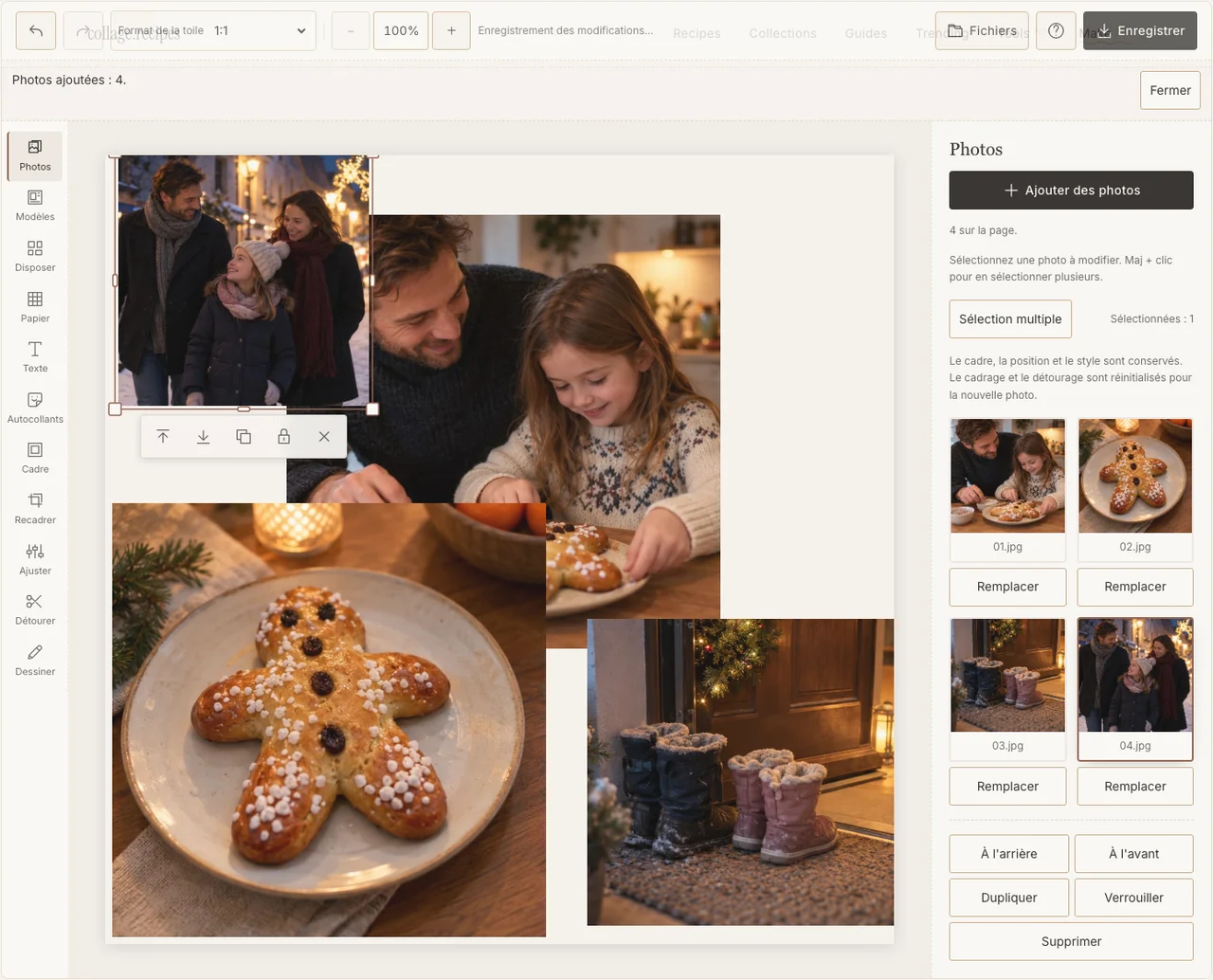Decrease zoom with minus button

(351, 31)
